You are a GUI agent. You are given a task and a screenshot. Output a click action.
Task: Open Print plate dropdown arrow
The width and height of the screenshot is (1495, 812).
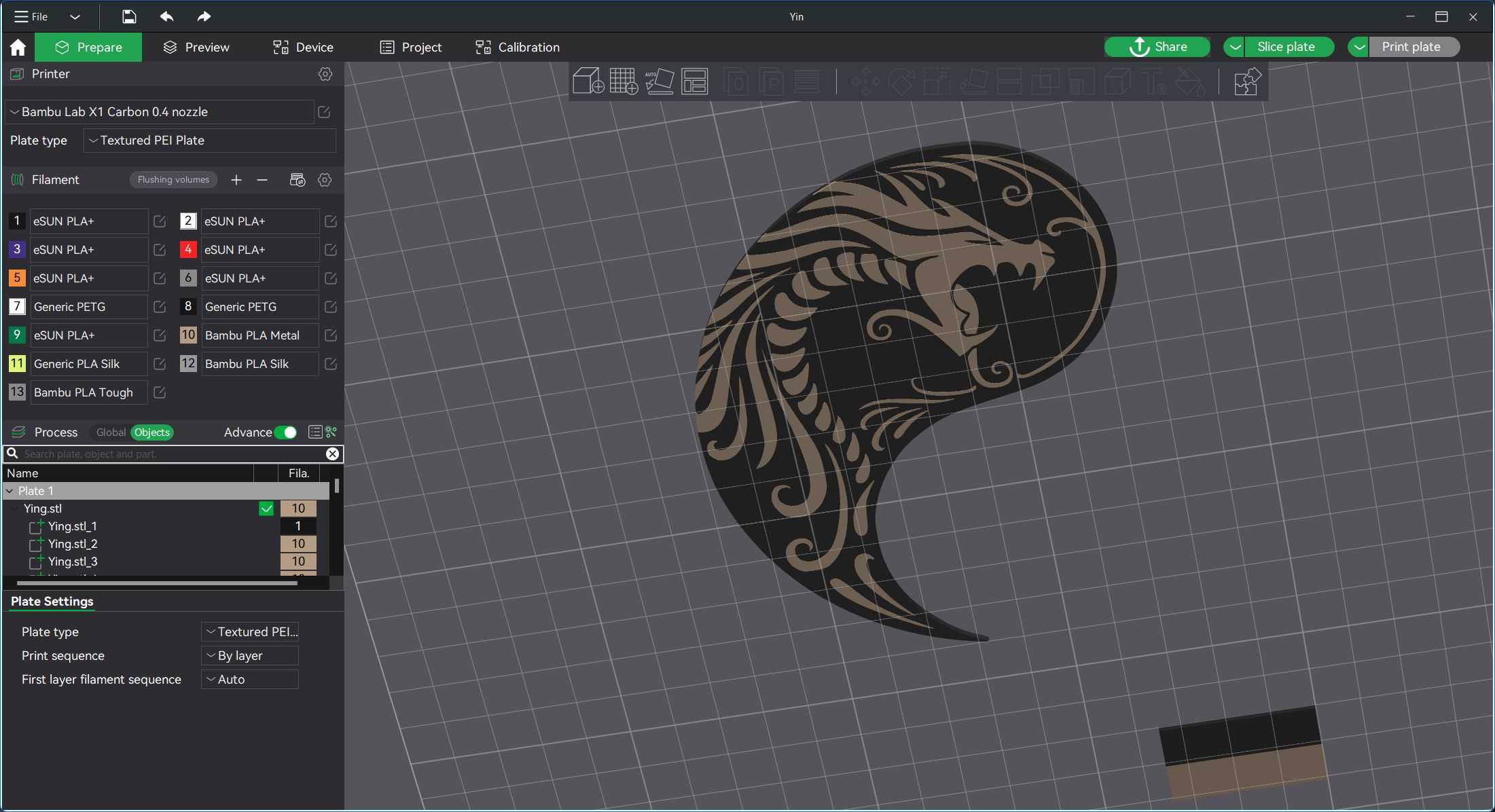[1358, 47]
